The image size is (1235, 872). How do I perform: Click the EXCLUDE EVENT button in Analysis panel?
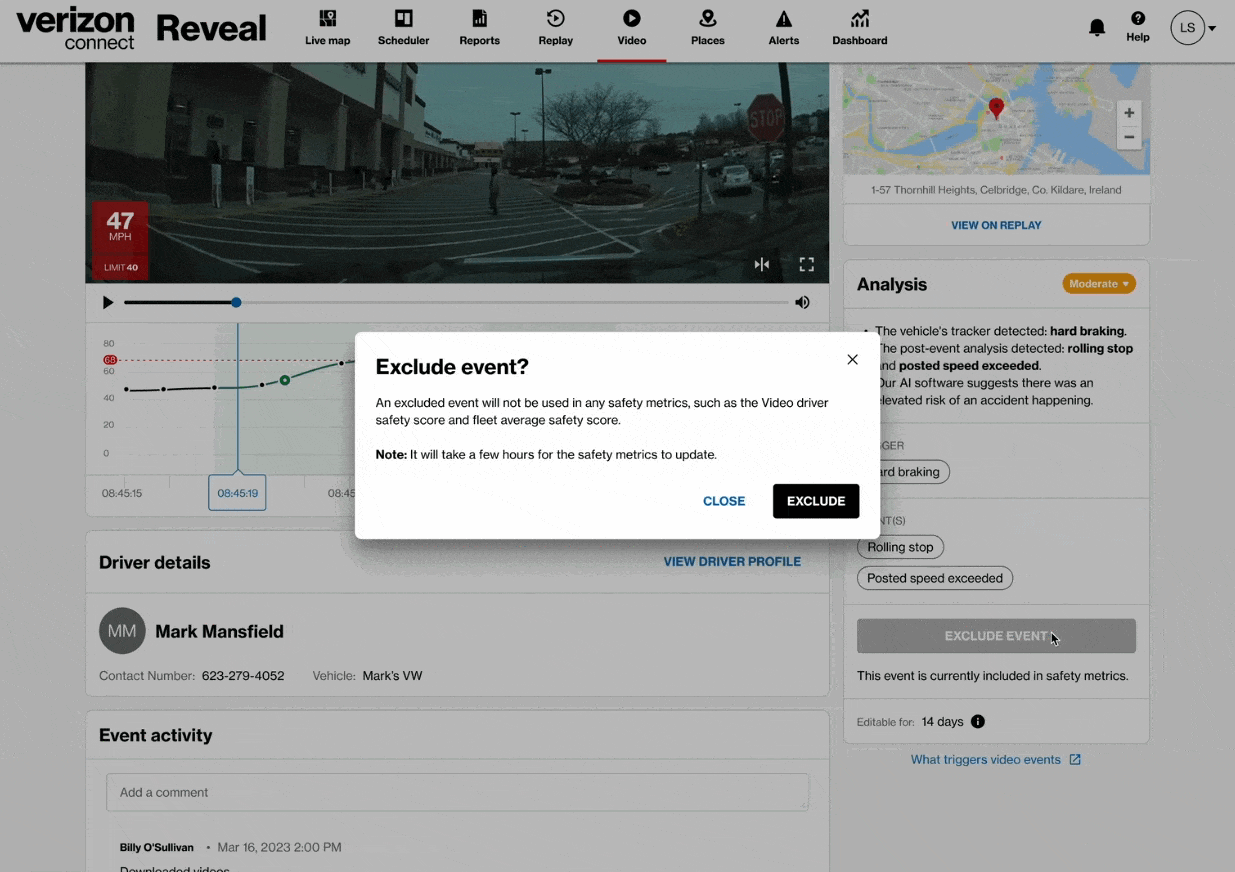[996, 636]
